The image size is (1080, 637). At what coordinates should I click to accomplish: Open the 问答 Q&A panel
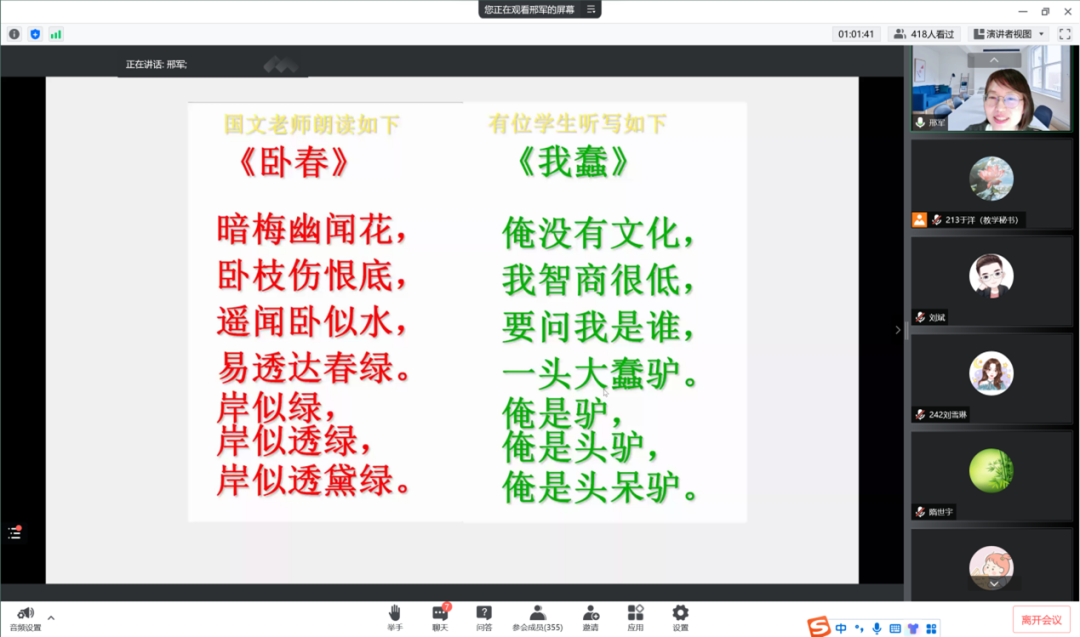pos(484,617)
